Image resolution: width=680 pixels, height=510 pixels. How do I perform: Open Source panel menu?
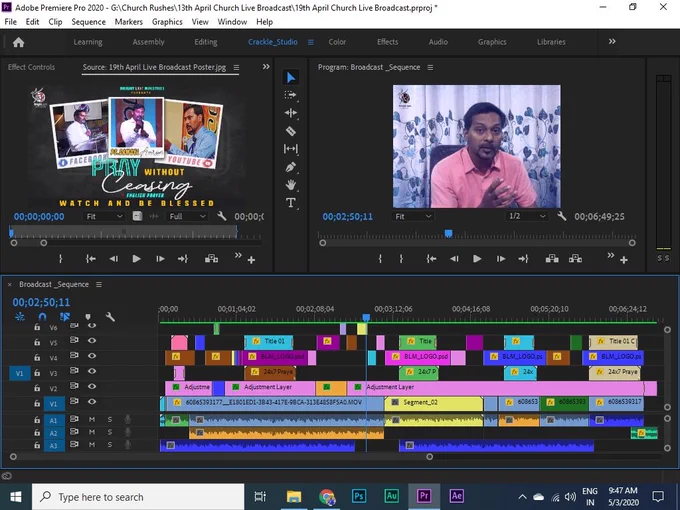pyautogui.click(x=236, y=68)
